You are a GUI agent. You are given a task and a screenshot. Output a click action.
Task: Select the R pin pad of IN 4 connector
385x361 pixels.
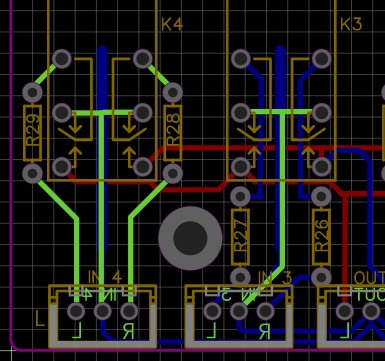(x=129, y=311)
